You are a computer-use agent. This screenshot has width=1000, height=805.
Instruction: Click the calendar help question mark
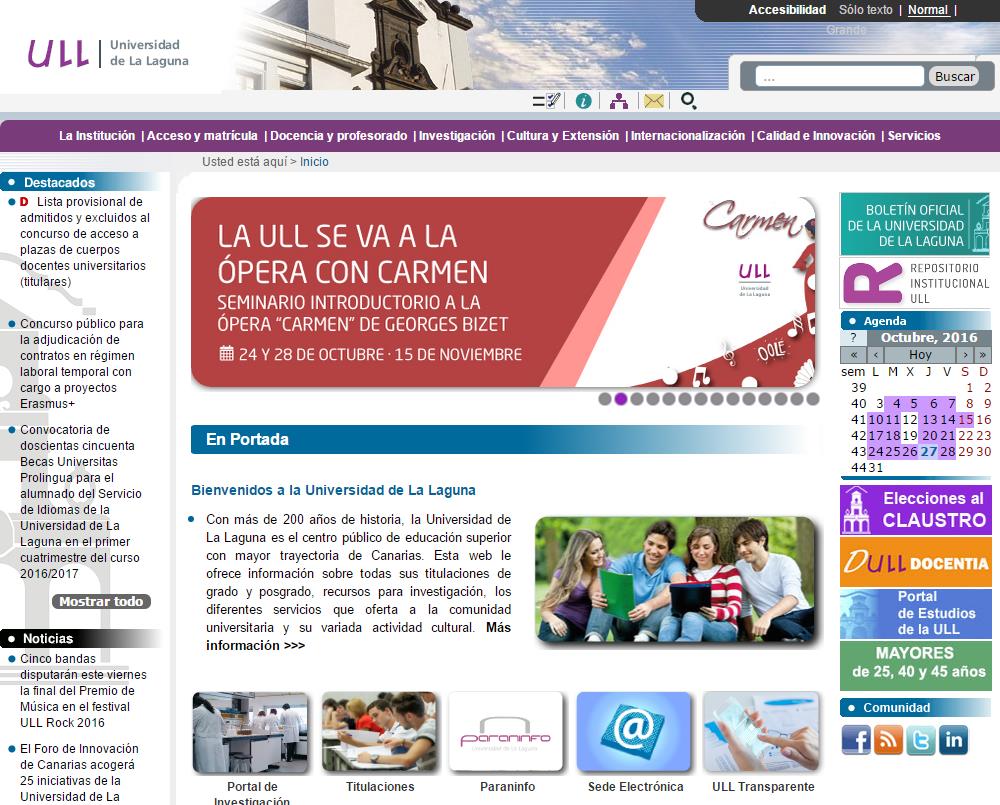tap(853, 337)
